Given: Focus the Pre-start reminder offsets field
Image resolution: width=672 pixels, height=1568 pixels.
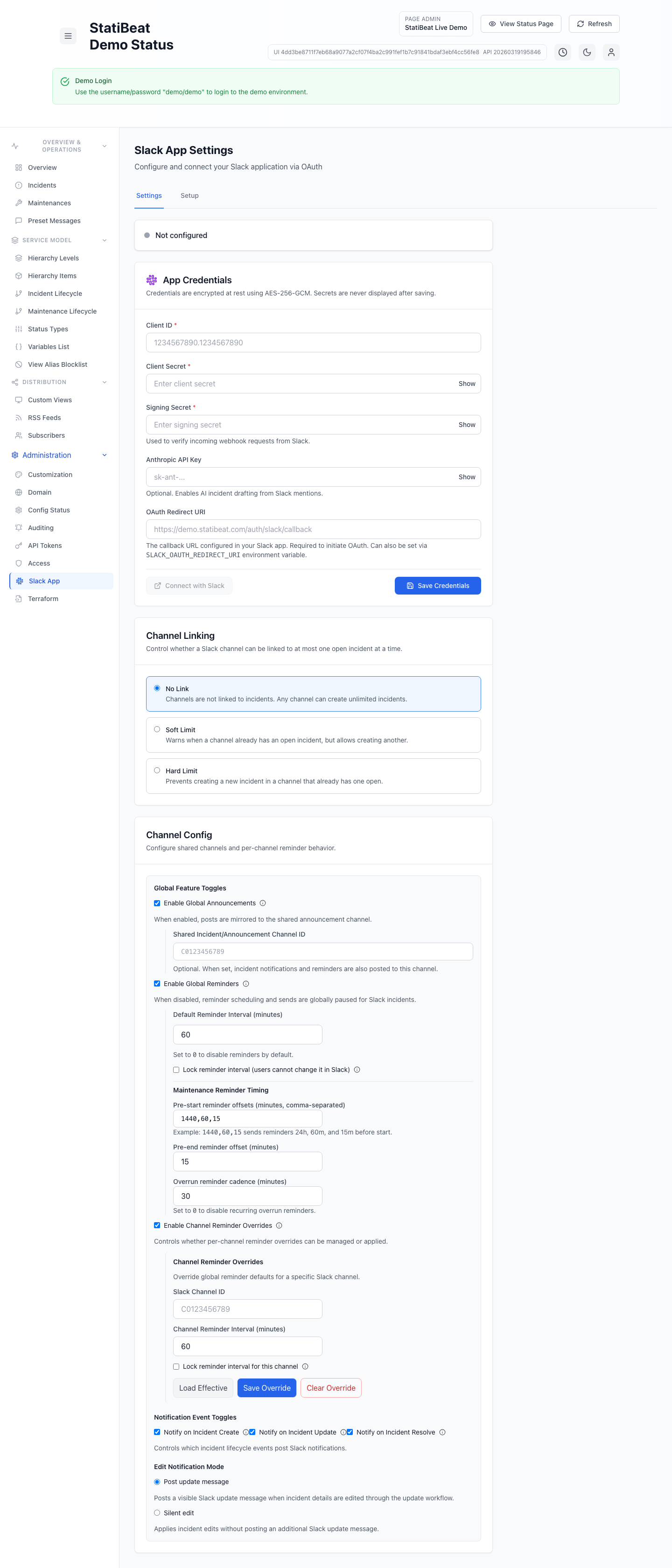Looking at the screenshot, I should point(248,1118).
